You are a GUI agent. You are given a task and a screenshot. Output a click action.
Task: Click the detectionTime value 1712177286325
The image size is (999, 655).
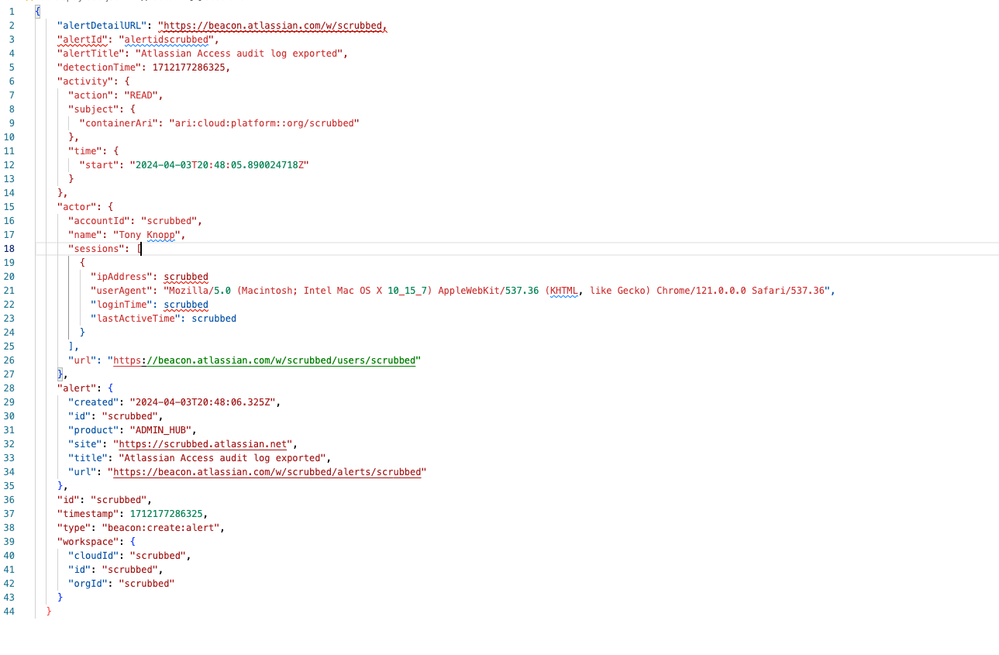189,68
